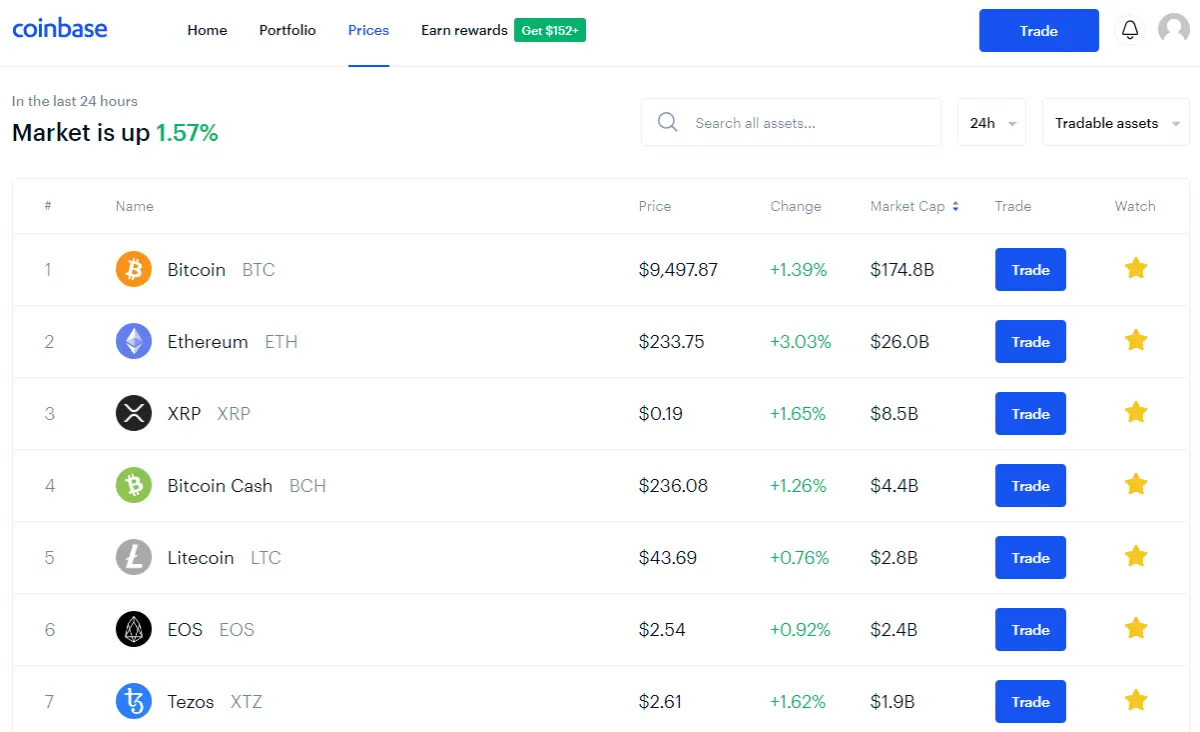This screenshot has height=732, width=1200.
Task: Click Bitcoin price $9,497.87
Action: click(678, 270)
